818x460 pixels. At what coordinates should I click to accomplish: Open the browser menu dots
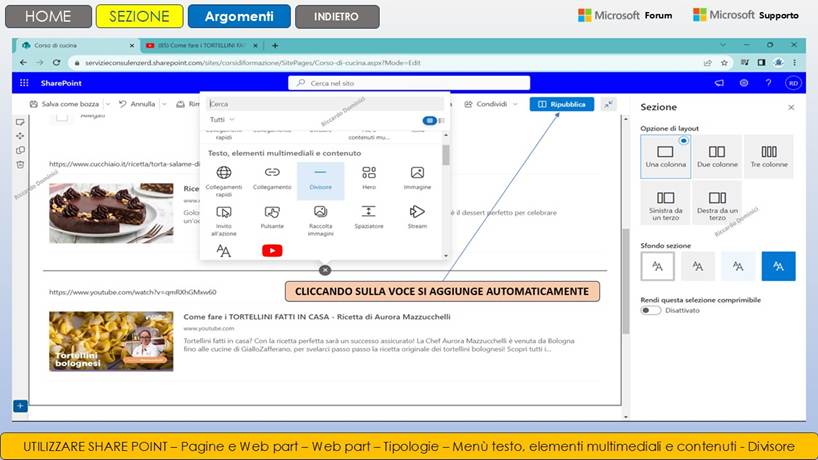point(795,63)
